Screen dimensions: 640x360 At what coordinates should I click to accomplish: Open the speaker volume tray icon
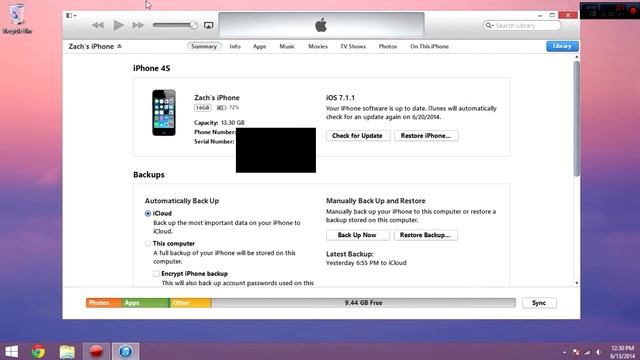point(599,352)
